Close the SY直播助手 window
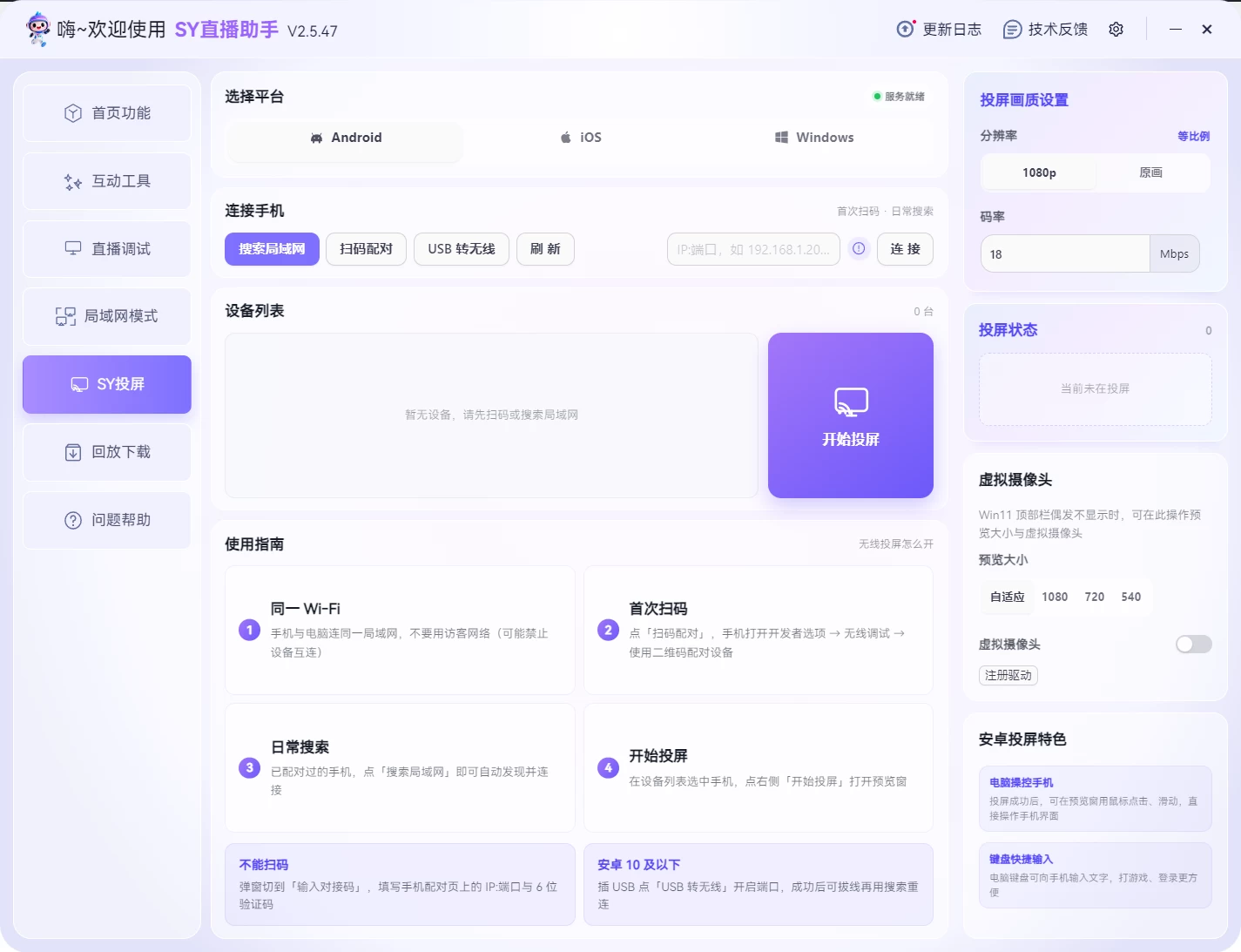 pyautogui.click(x=1207, y=30)
